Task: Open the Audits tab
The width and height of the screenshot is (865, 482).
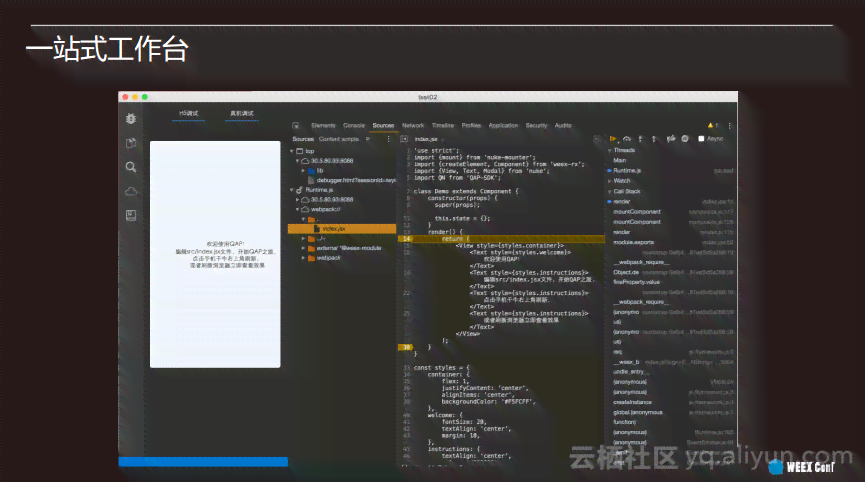Action: click(x=563, y=126)
